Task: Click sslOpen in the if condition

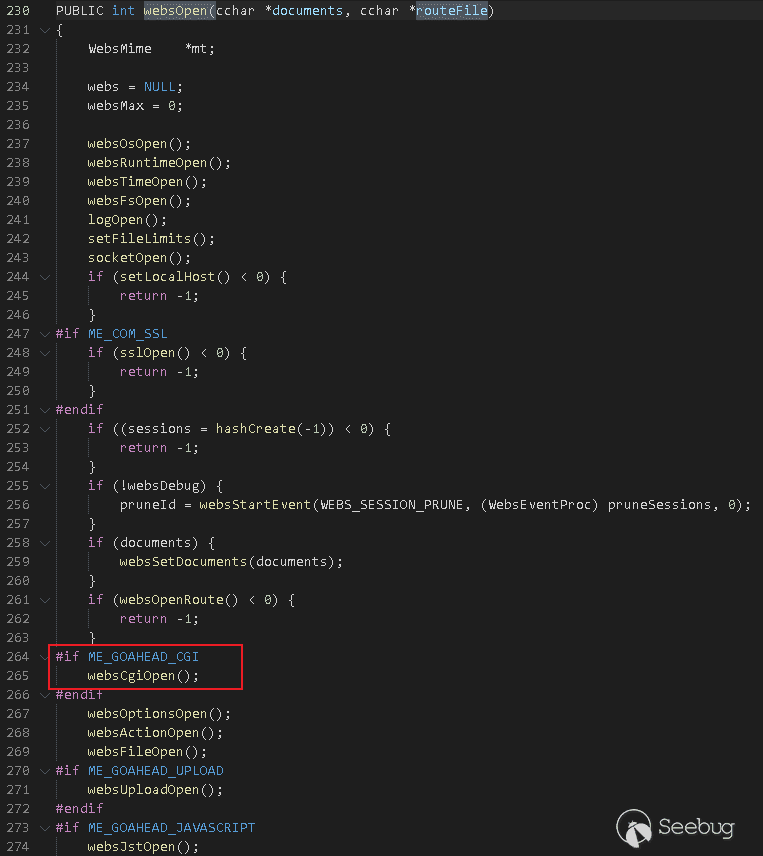Action: (x=147, y=353)
